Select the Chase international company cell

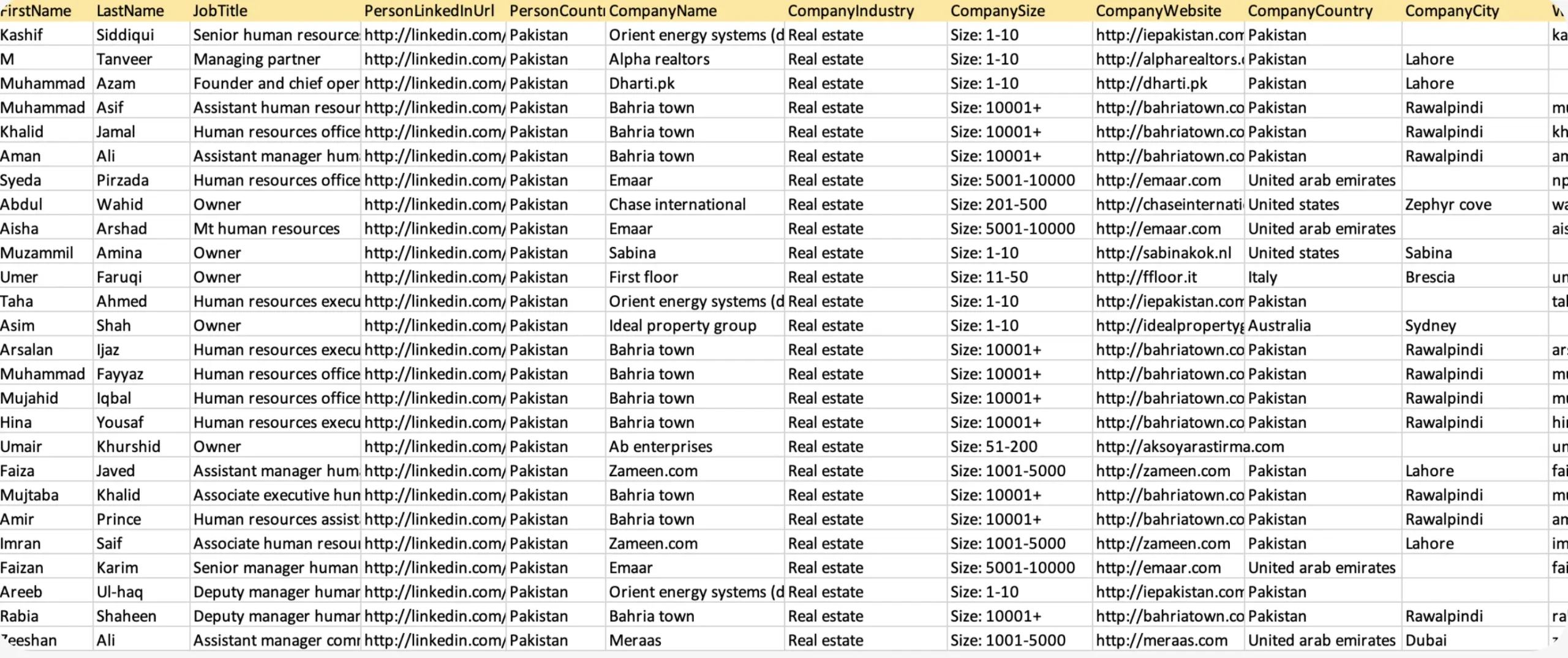(695, 204)
